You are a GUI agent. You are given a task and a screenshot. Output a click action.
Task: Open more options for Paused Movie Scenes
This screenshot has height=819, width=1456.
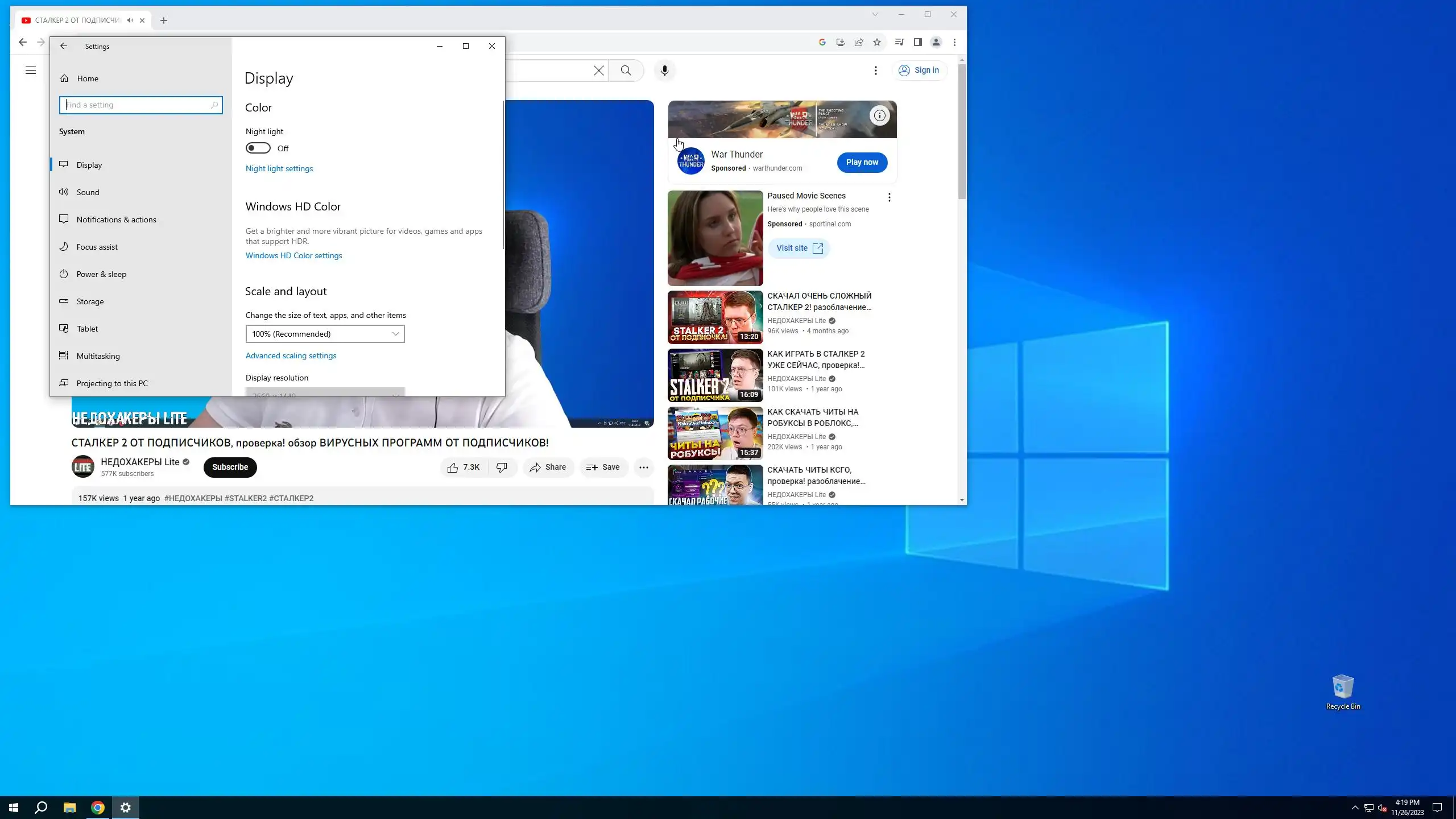[889, 197]
